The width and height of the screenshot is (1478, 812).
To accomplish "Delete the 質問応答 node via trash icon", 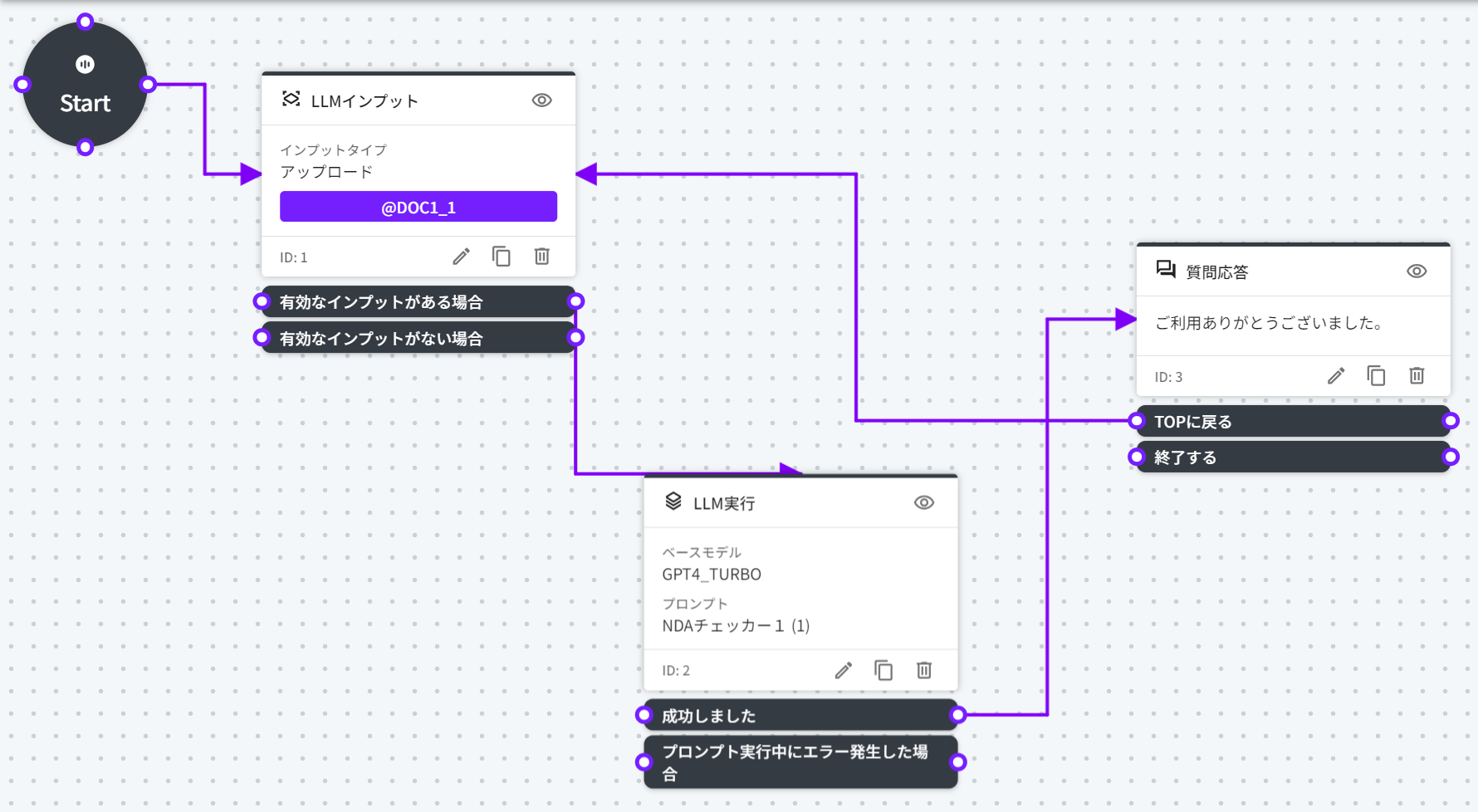I will [x=1417, y=376].
